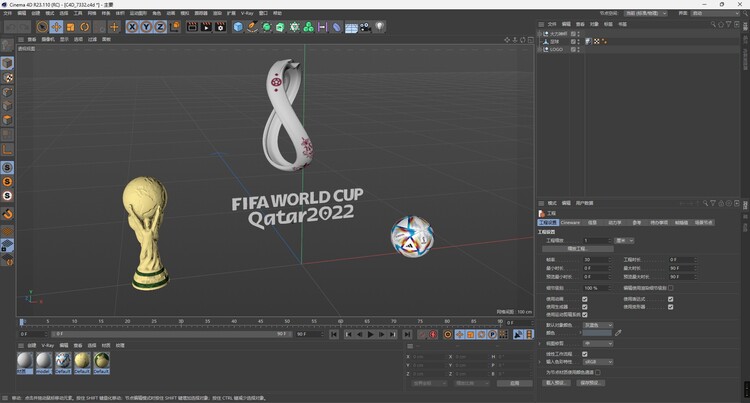Screen dimensions: 750x403
Task: Render to Picture Viewer icon
Action: click(x=206, y=27)
